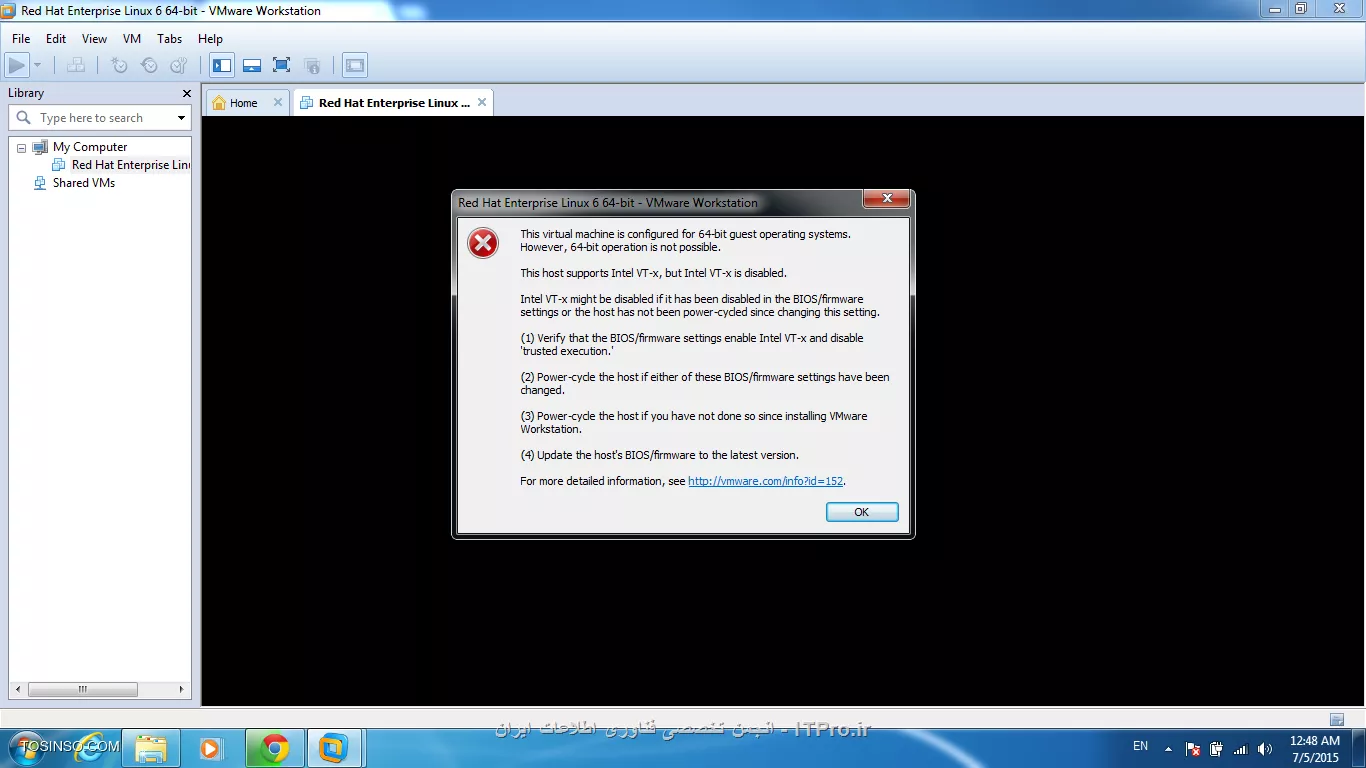Image resolution: width=1366 pixels, height=768 pixels.
Task: Click the Power On play button
Action: pos(16,66)
